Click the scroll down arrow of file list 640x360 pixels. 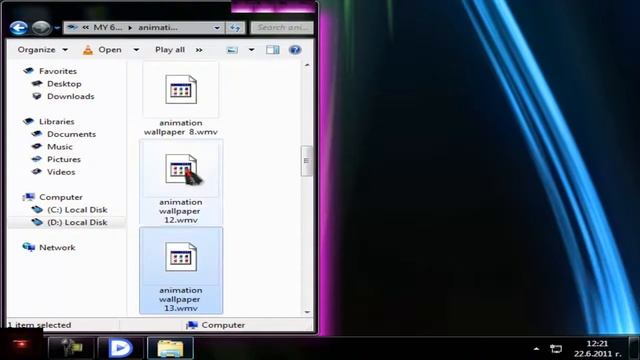pyautogui.click(x=307, y=312)
